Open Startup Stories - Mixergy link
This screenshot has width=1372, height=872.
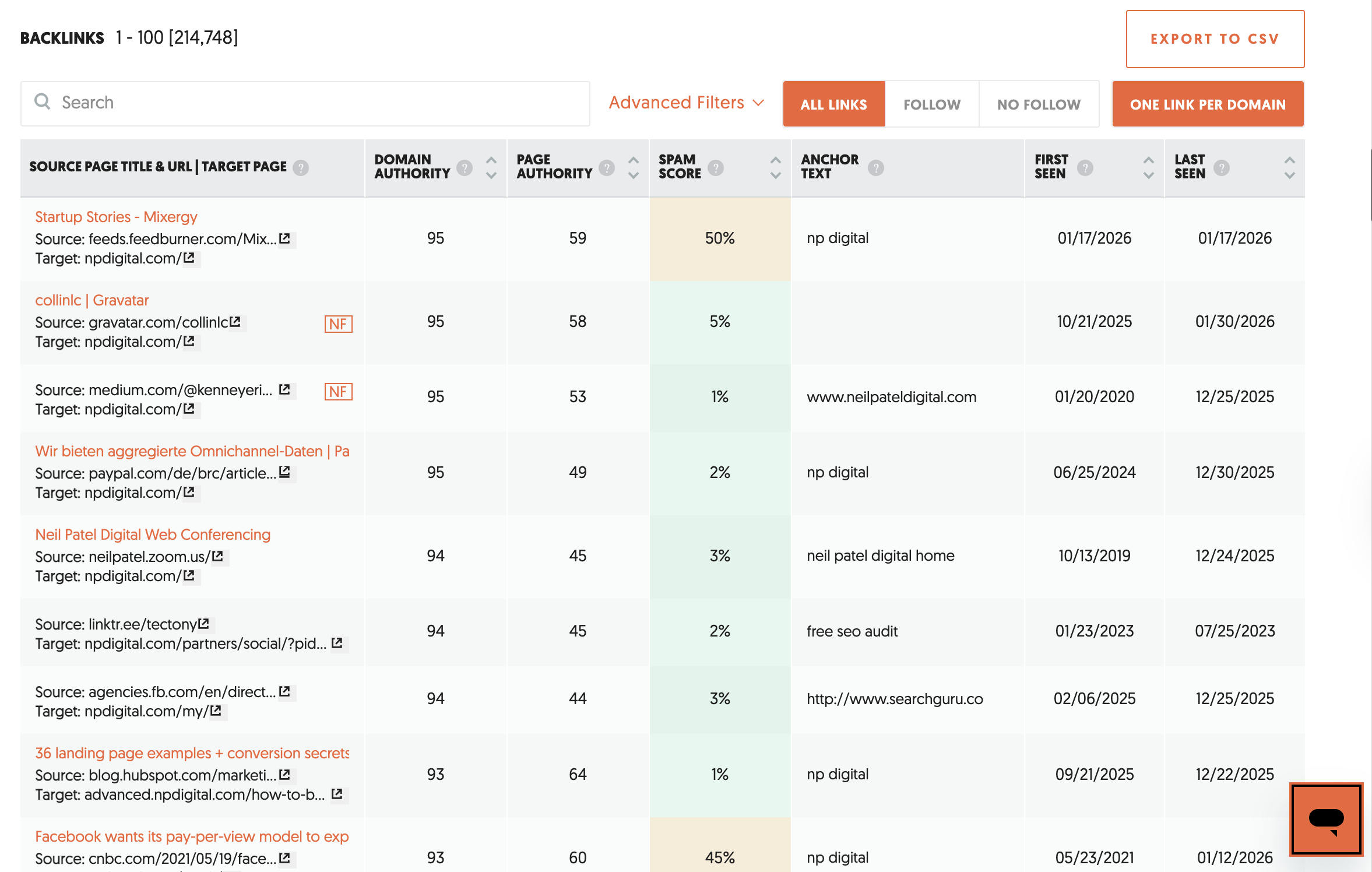[117, 217]
